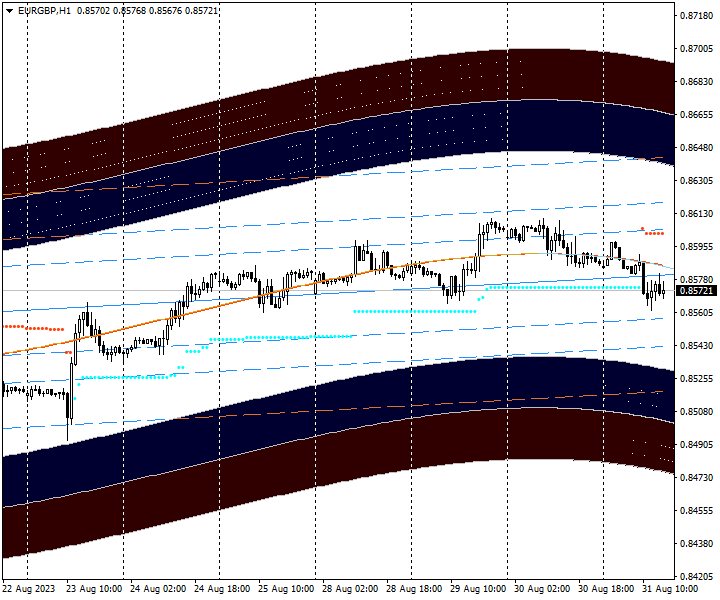Screen dimensions: 720x600
Task: Select the red dotted line at top right
Action: point(655,233)
